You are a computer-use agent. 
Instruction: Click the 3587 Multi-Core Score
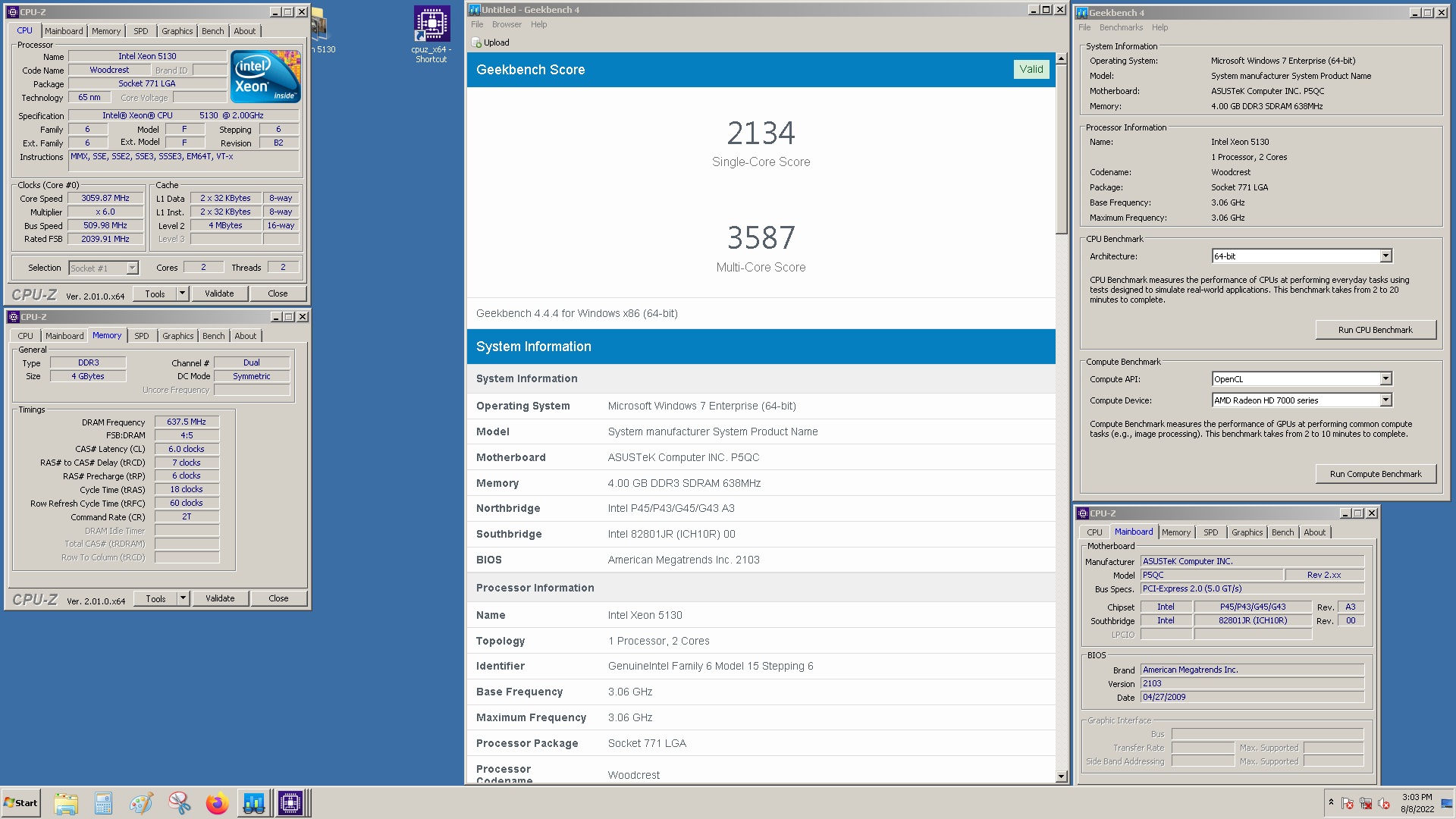[761, 238]
